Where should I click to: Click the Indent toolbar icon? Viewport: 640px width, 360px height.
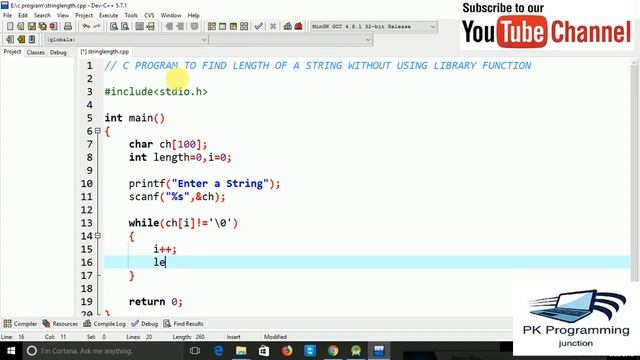tap(169, 27)
